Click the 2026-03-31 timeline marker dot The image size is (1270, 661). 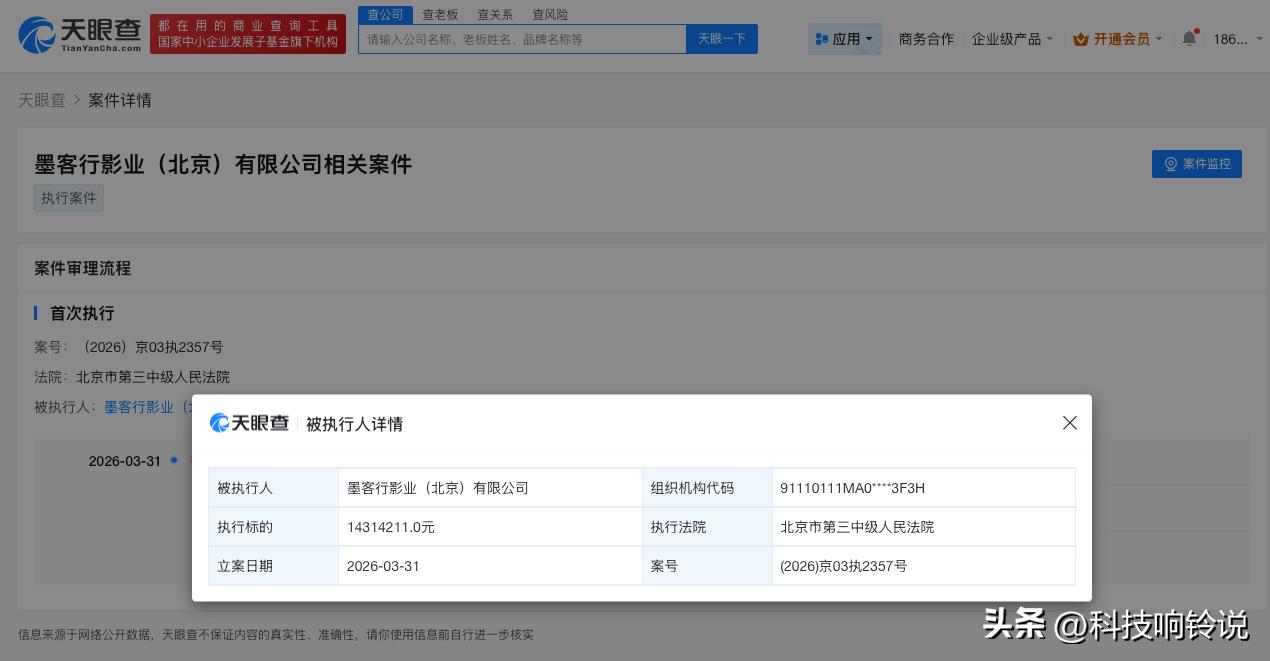click(173, 461)
